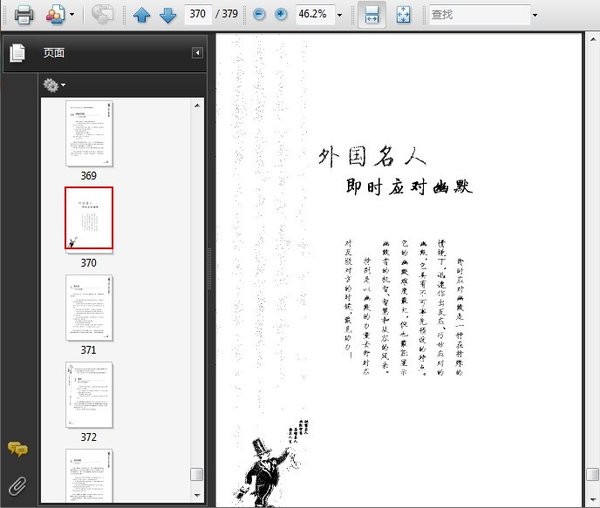Screen dimensions: 600x508
Task: Open the zoom percentage dropdown arrow
Action: [339, 16]
